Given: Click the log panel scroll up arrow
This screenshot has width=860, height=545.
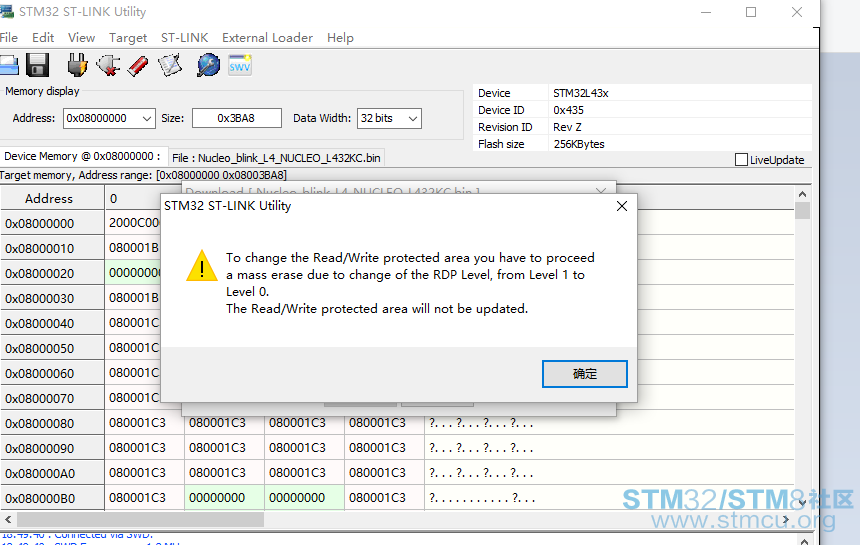Looking at the screenshot, I should pos(804,541).
